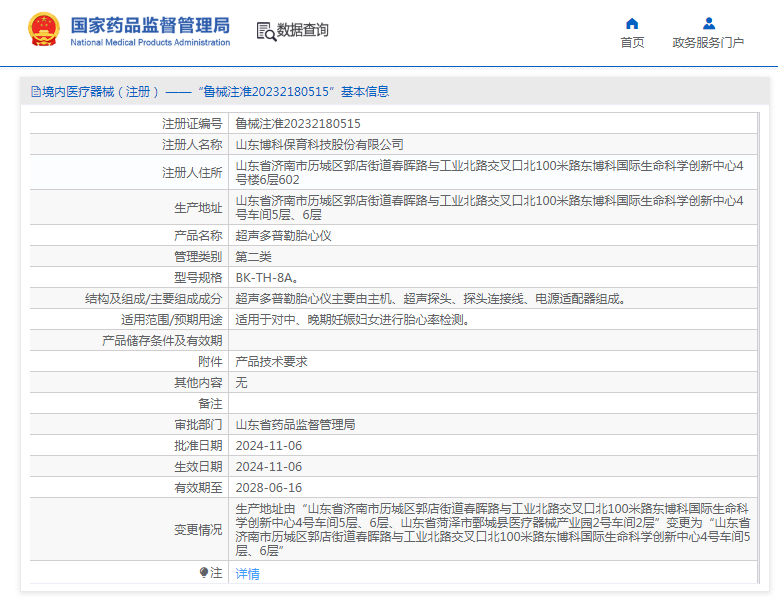Click the 适用范围/预期用途 label
The height and width of the screenshot is (597, 778).
(172, 320)
